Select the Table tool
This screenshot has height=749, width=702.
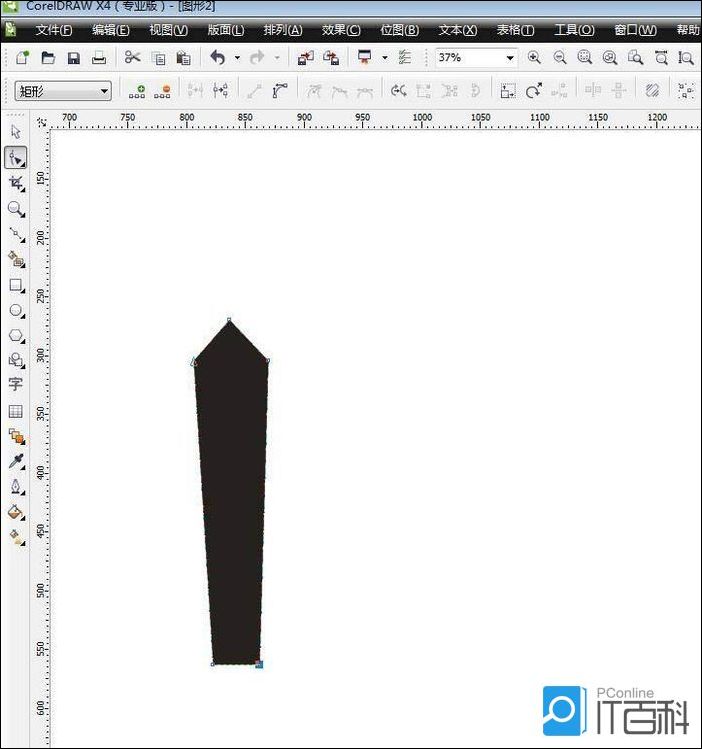[16, 411]
